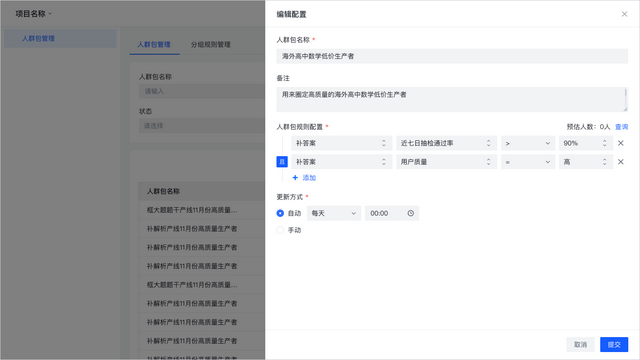Click the plus icon next to 添加

295,178
